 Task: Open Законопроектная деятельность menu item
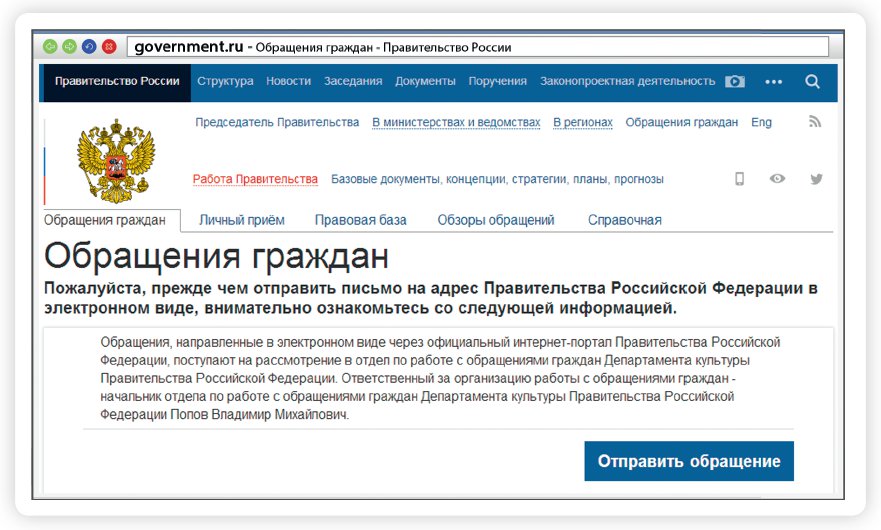coord(628,81)
